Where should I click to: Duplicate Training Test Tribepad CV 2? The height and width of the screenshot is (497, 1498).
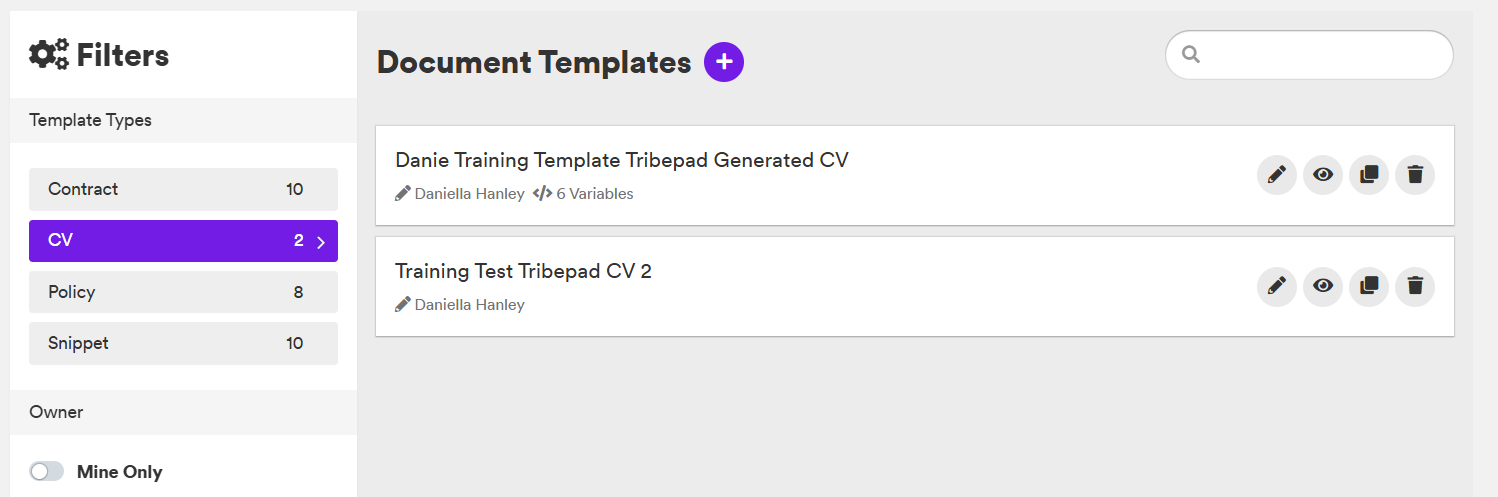(x=1369, y=286)
